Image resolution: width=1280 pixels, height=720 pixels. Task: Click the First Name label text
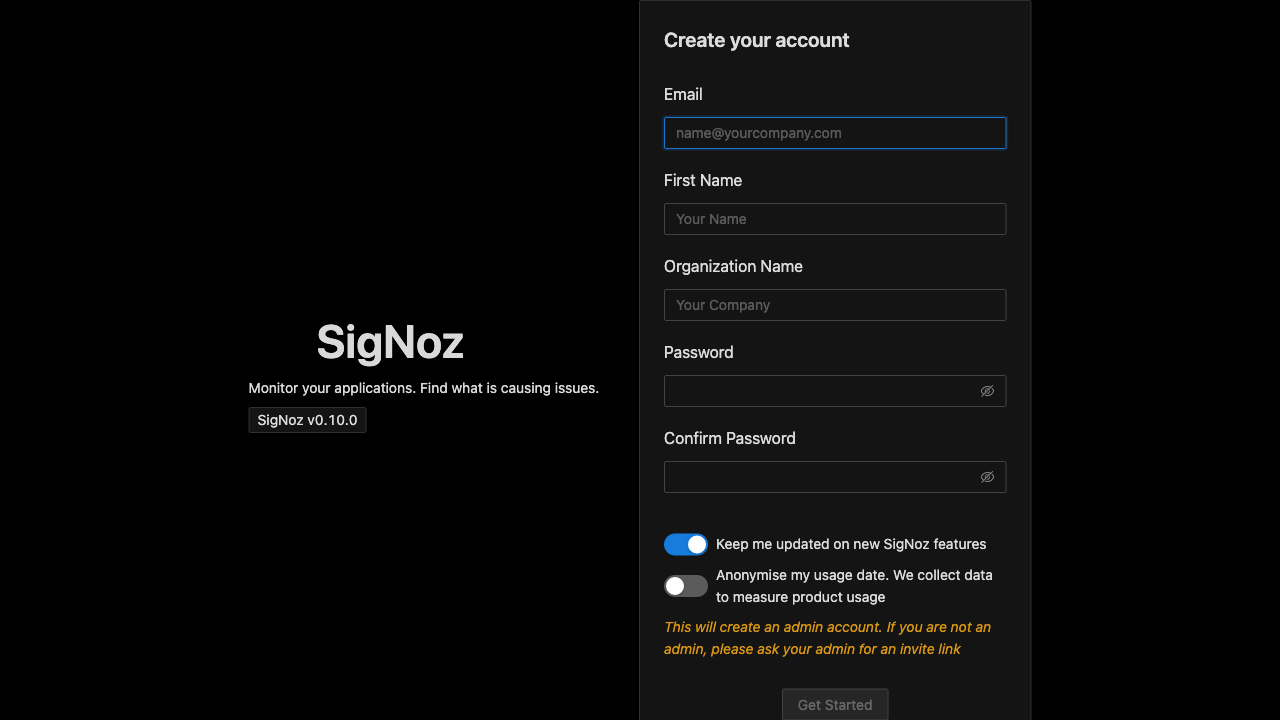coord(703,180)
